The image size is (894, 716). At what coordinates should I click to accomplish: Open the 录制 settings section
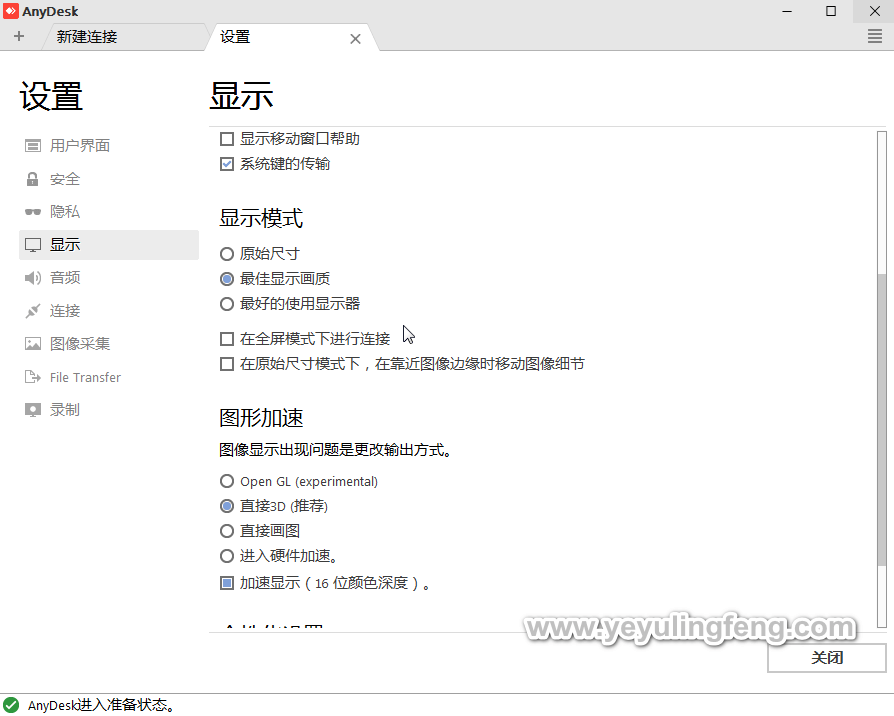[109, 410]
